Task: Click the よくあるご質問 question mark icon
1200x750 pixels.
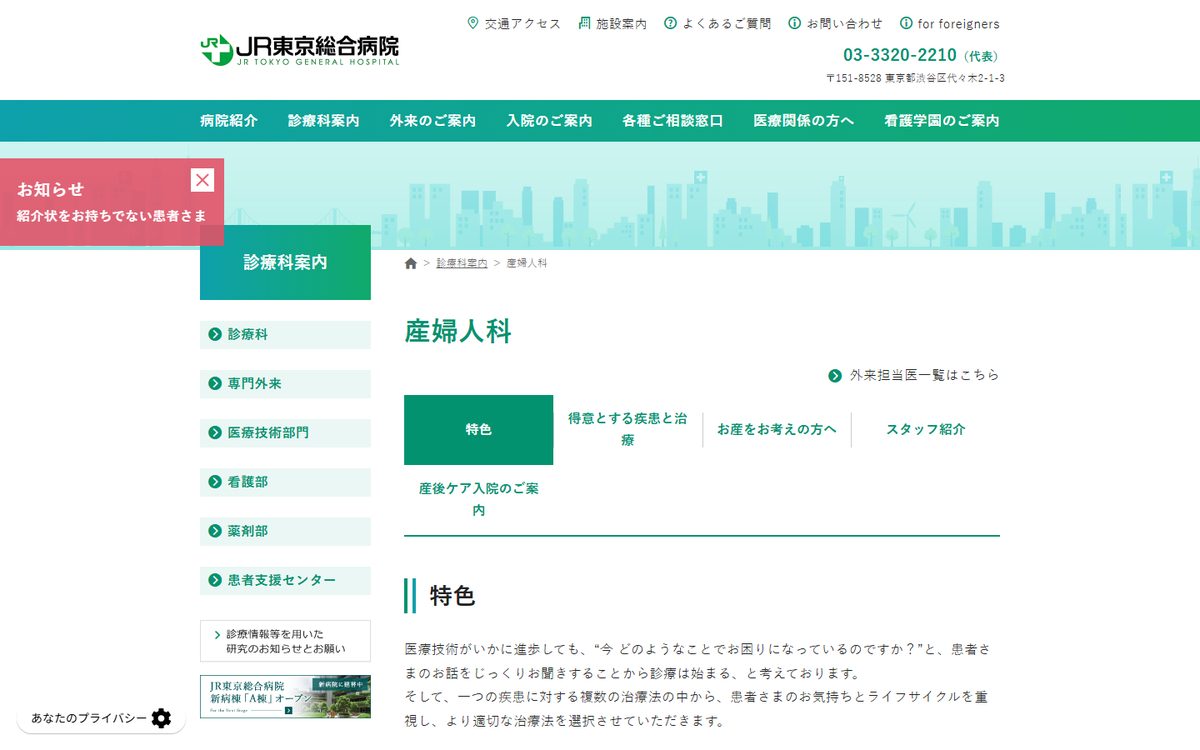Action: (x=670, y=23)
